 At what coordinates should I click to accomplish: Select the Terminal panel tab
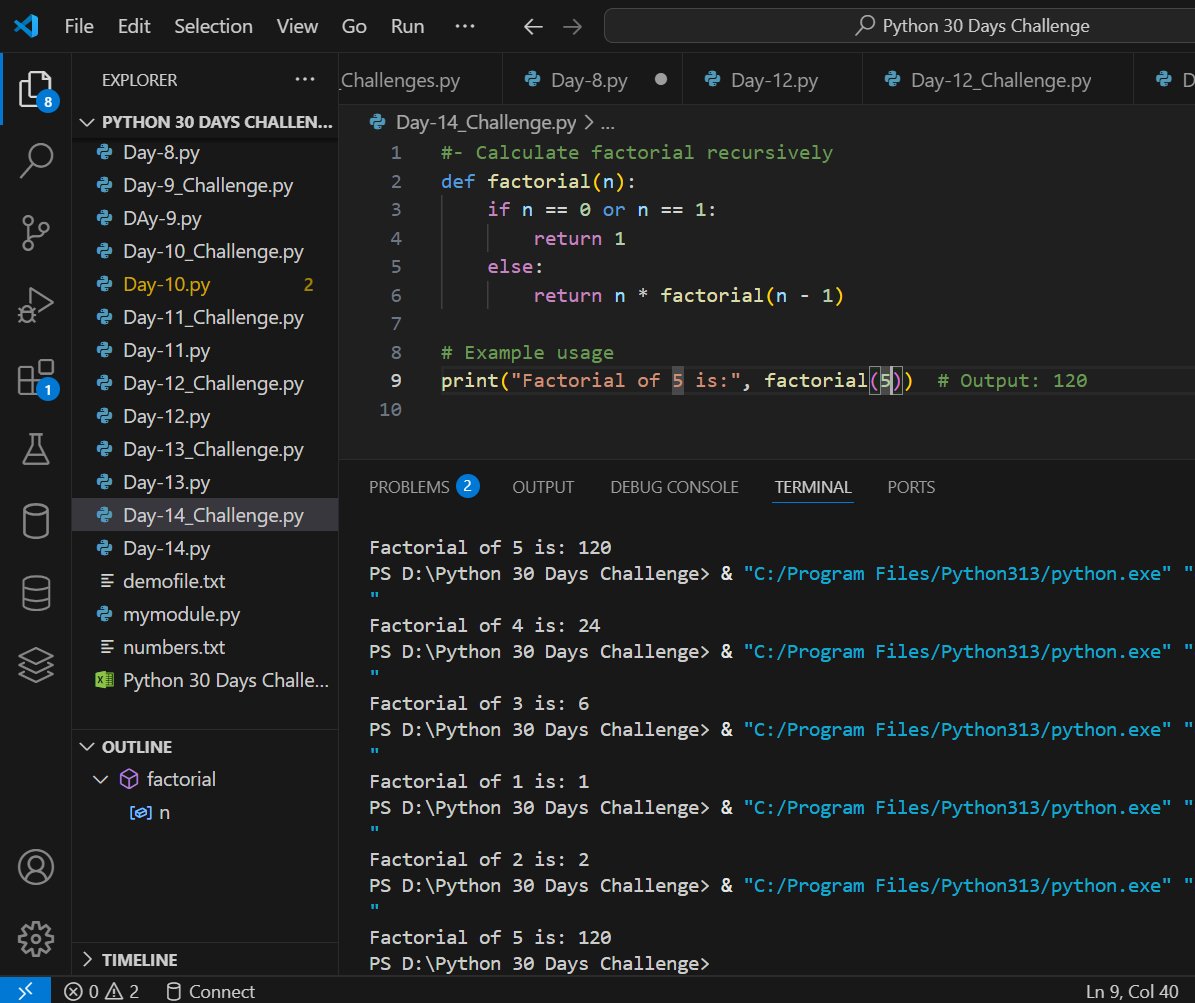[813, 487]
